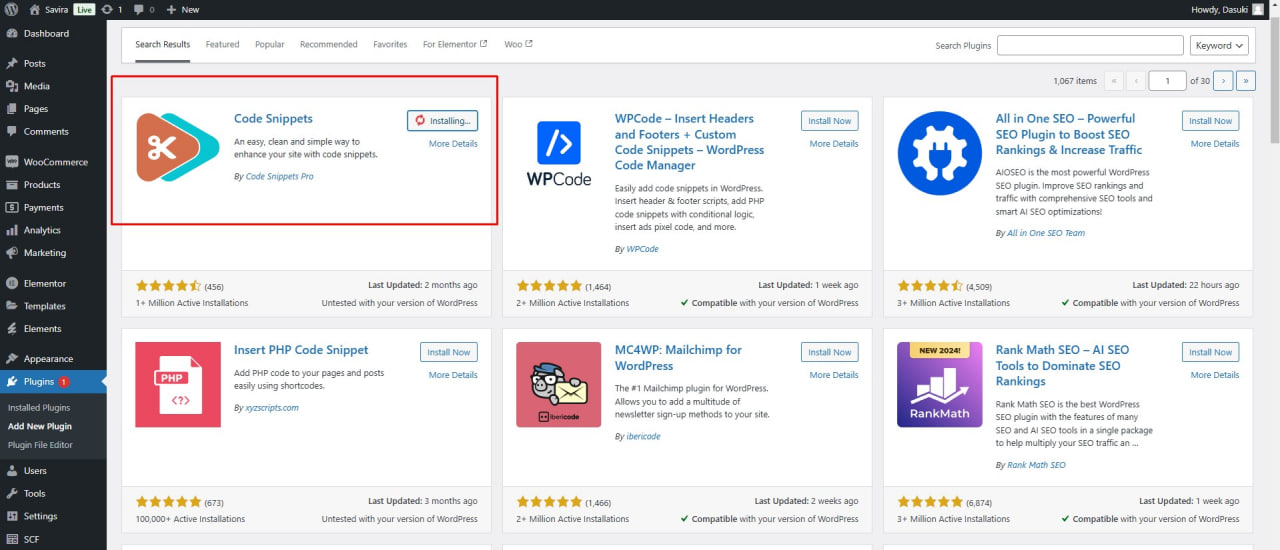1280x550 pixels.
Task: Open the Savira site home icon
Action: 34,9
